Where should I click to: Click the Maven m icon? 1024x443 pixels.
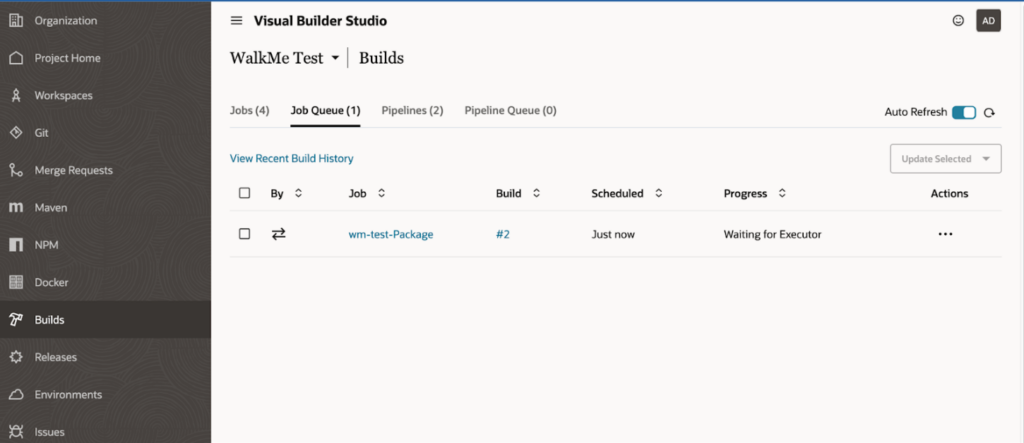tap(16, 208)
